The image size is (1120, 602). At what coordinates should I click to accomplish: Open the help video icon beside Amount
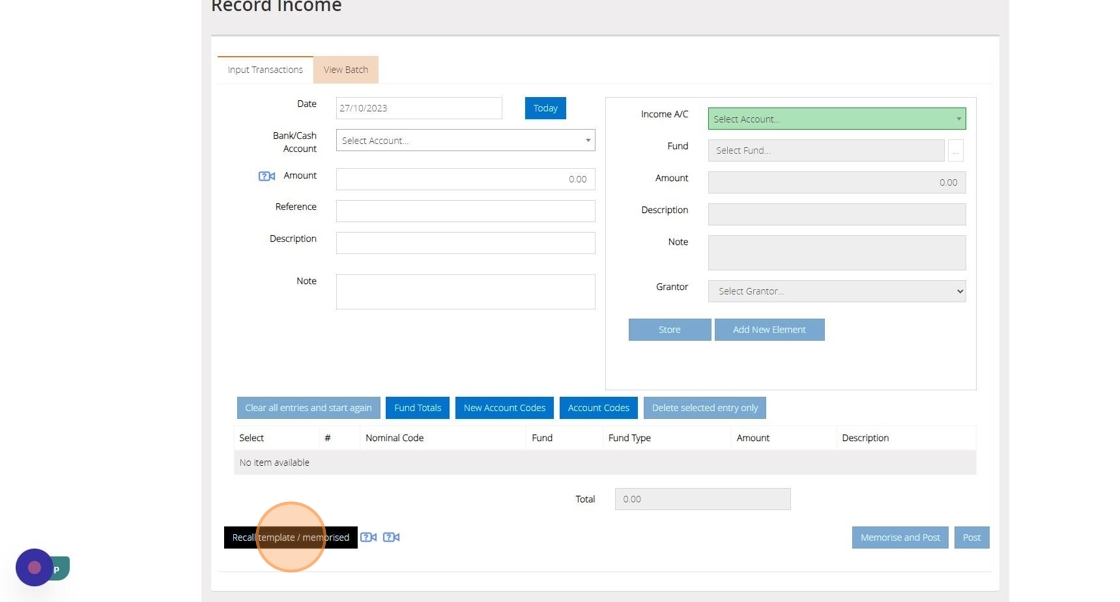pos(266,176)
